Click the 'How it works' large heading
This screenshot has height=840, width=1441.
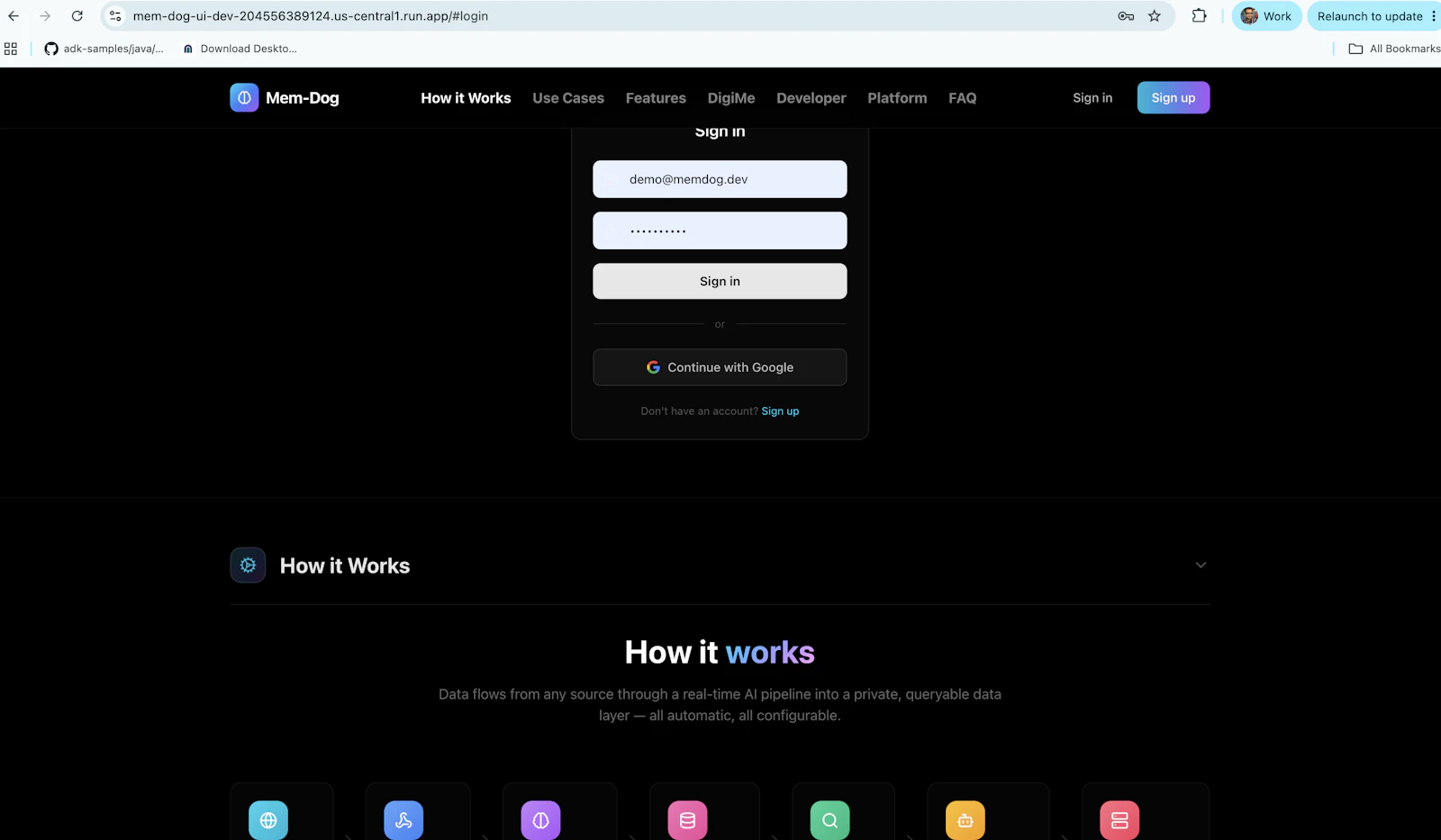coord(720,652)
